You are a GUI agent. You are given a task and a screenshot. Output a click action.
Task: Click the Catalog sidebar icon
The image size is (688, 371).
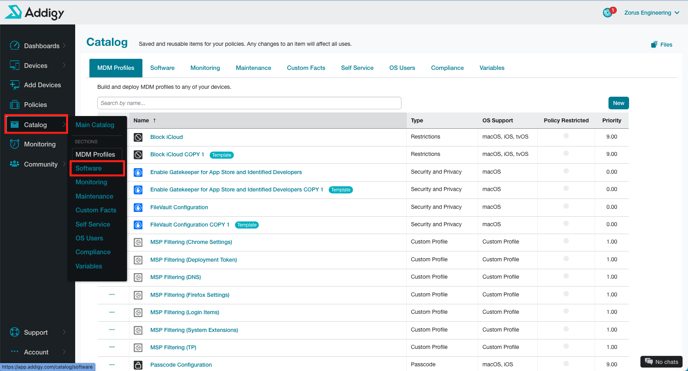pos(14,125)
